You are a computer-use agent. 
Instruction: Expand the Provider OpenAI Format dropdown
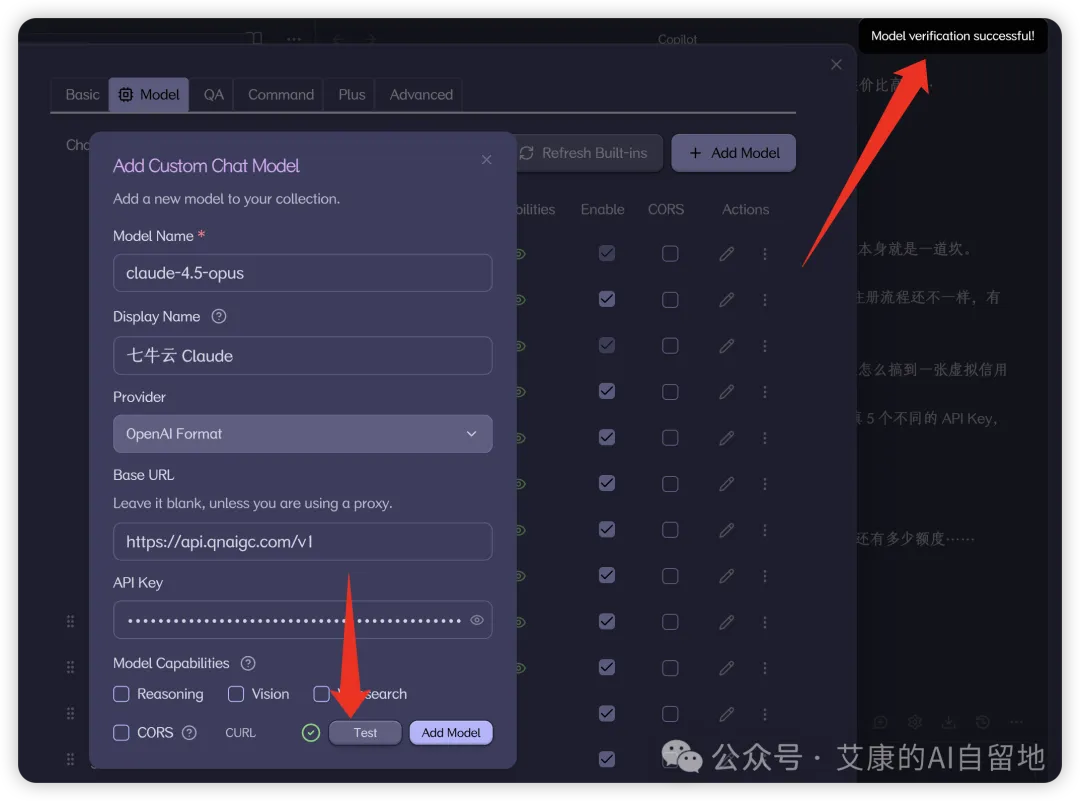[302, 434]
